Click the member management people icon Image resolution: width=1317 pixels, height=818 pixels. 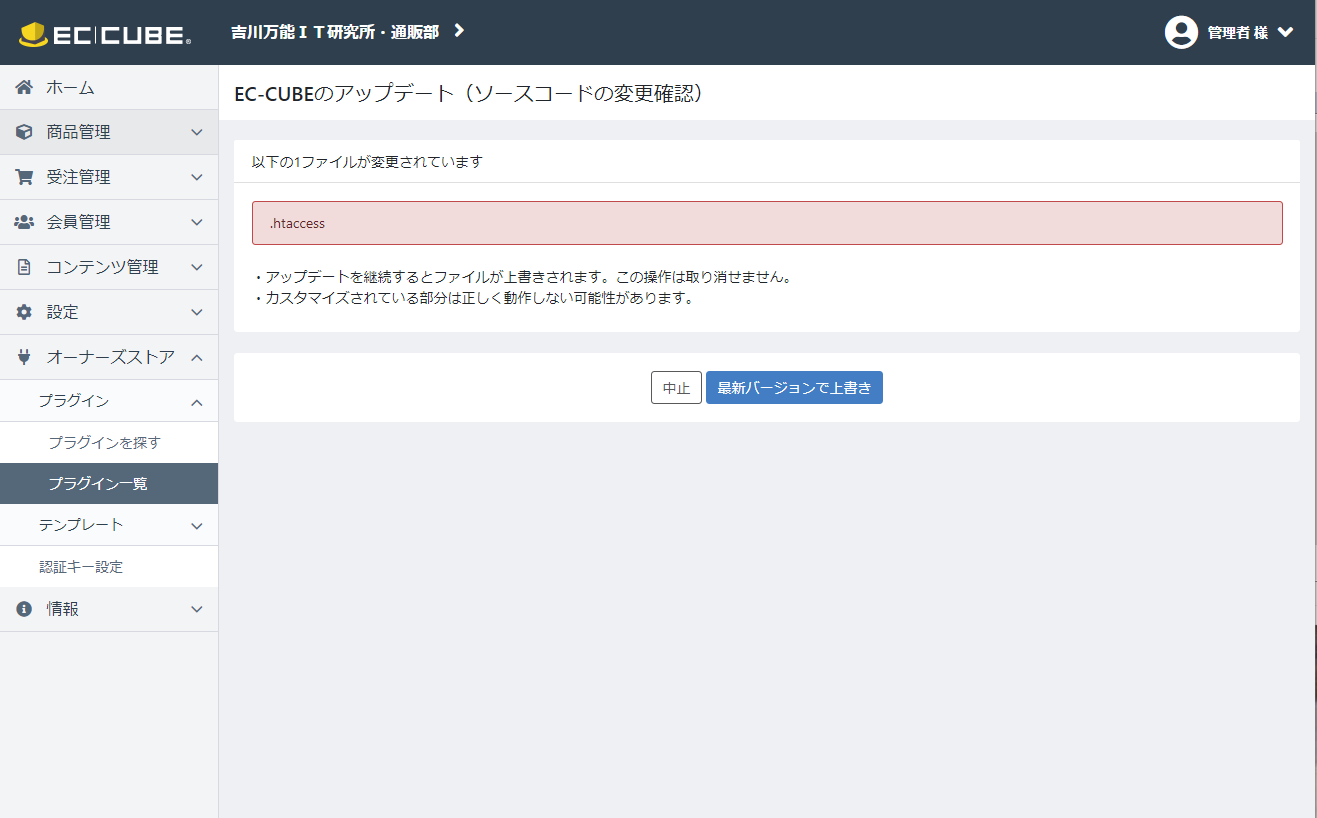[x=25, y=222]
